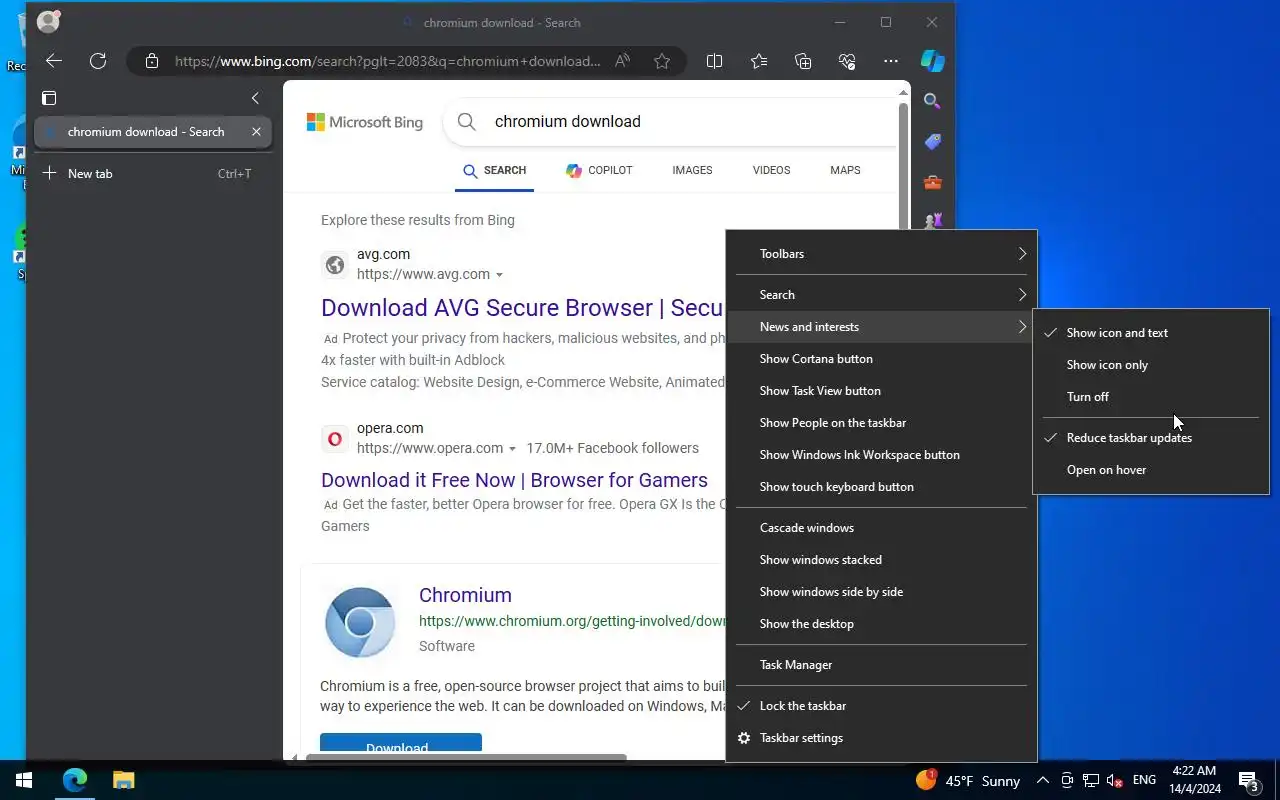The width and height of the screenshot is (1280, 800).
Task: Open Opera Browser for Gamers link
Action: (514, 480)
